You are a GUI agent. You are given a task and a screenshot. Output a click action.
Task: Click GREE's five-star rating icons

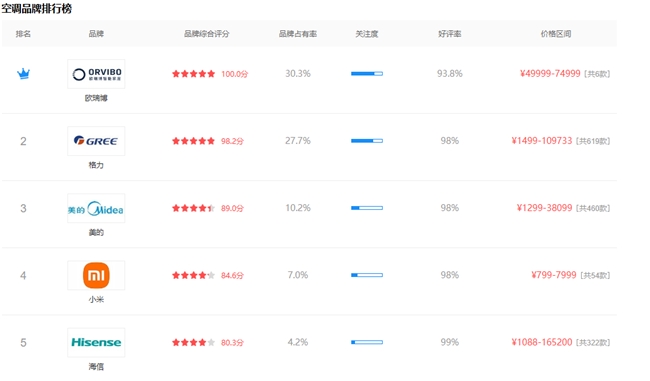[x=194, y=141]
